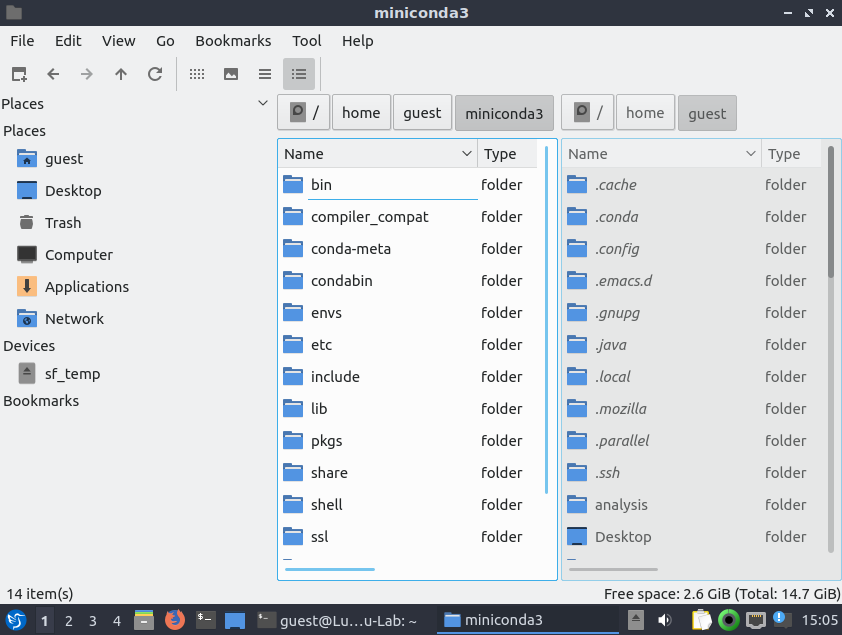Screen dimensions: 842x635
Task: Open the File menu
Action: pos(22,41)
